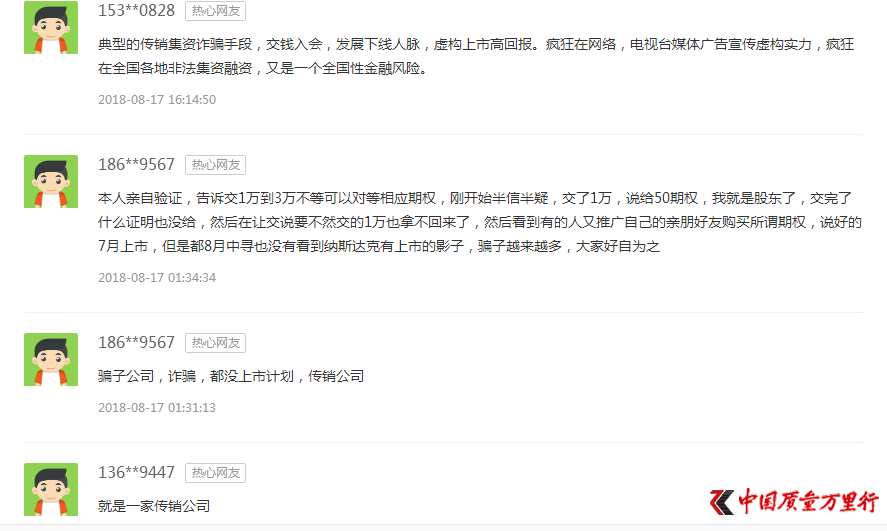Click avatar beside the 01:34:34 comment

click(x=51, y=182)
